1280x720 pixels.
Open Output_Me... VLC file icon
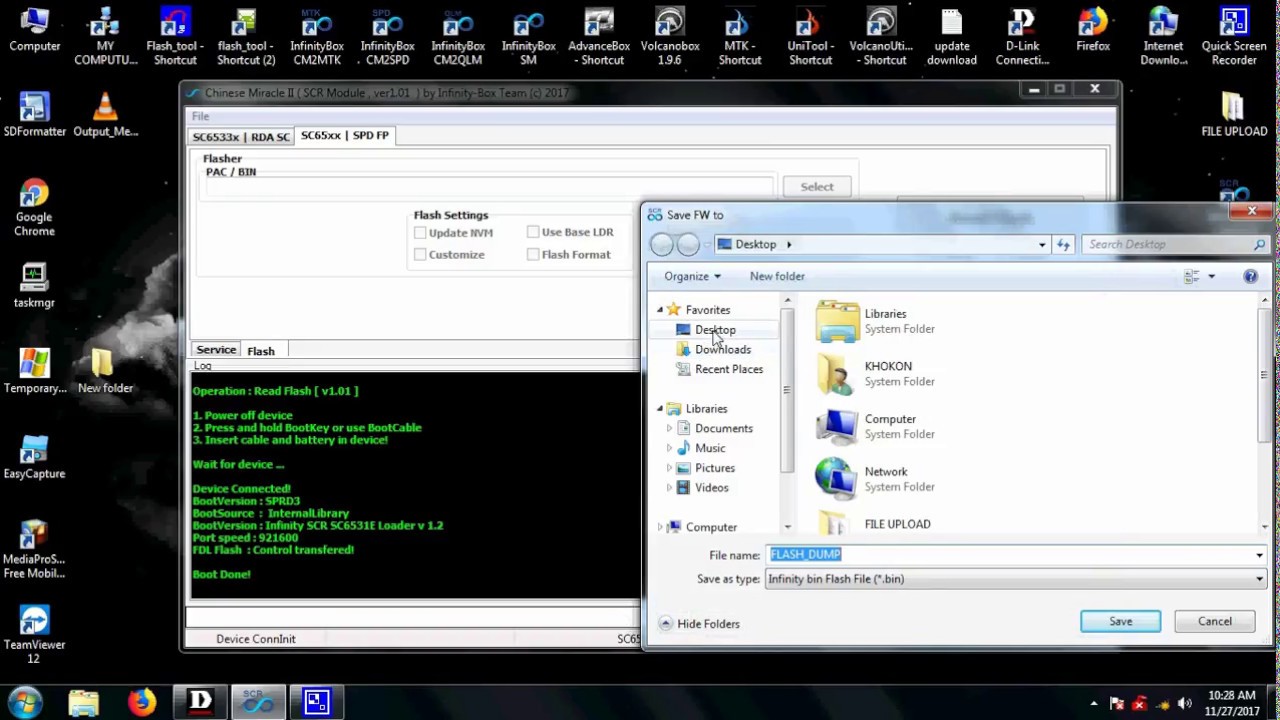click(x=105, y=116)
